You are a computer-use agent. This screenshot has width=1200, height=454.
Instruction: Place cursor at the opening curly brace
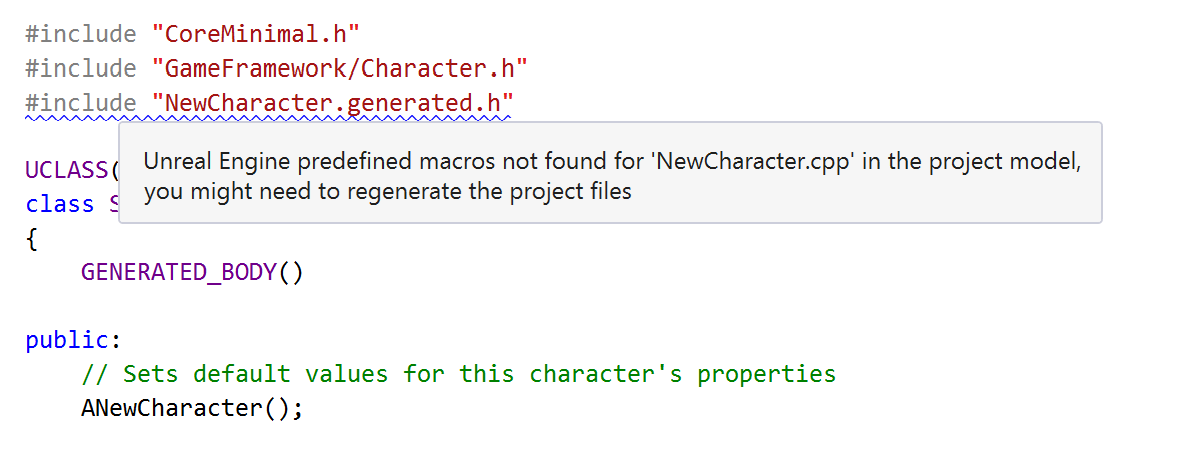coord(32,238)
